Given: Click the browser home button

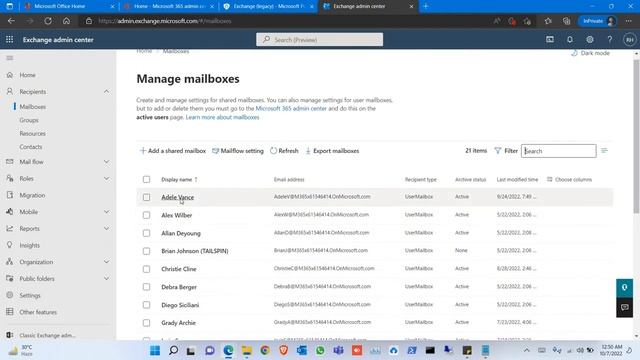Looking at the screenshot, I should (x=66, y=21).
